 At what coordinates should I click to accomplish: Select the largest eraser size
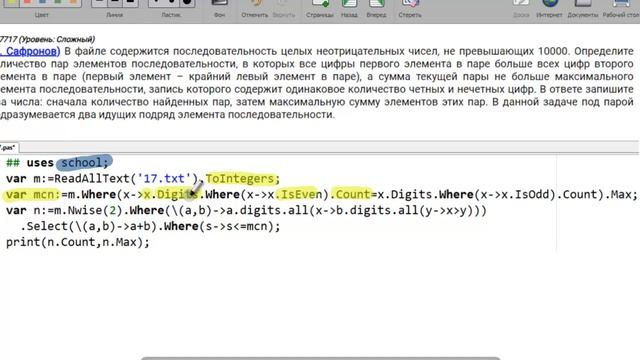coord(187,2)
